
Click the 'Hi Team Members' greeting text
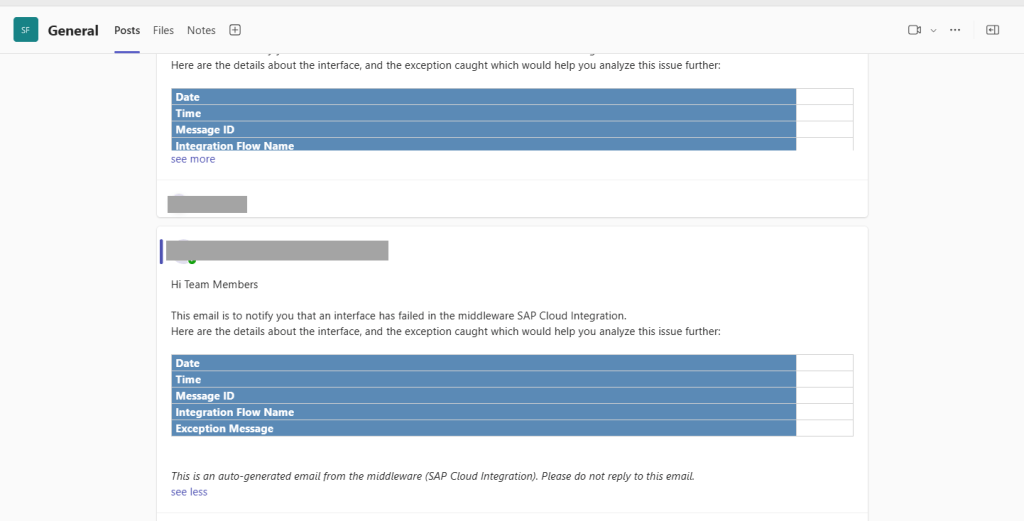pyautogui.click(x=214, y=285)
